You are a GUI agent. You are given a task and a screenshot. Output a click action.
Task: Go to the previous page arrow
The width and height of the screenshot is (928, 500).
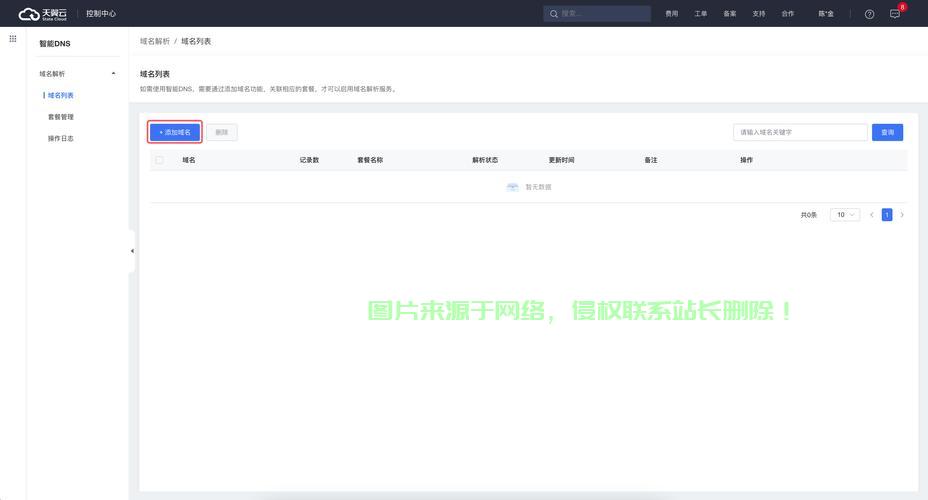point(871,215)
